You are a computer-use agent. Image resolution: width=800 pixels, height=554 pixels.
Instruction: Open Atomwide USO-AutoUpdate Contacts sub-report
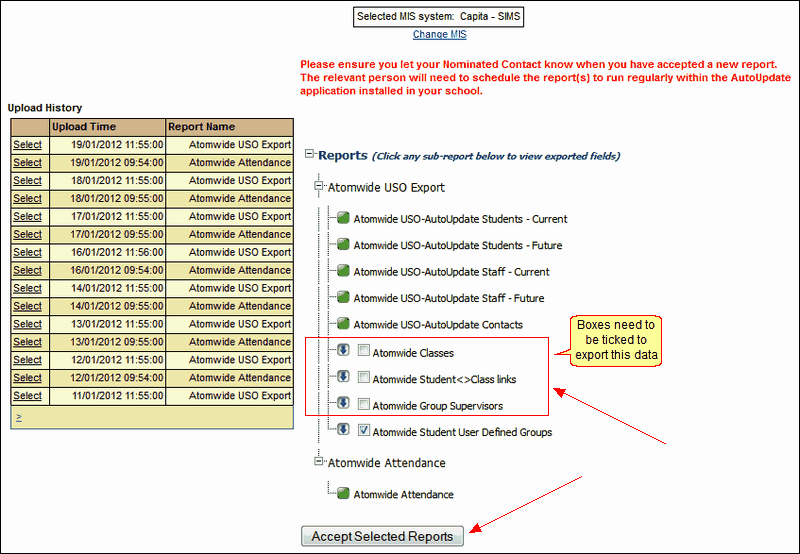coord(438,325)
